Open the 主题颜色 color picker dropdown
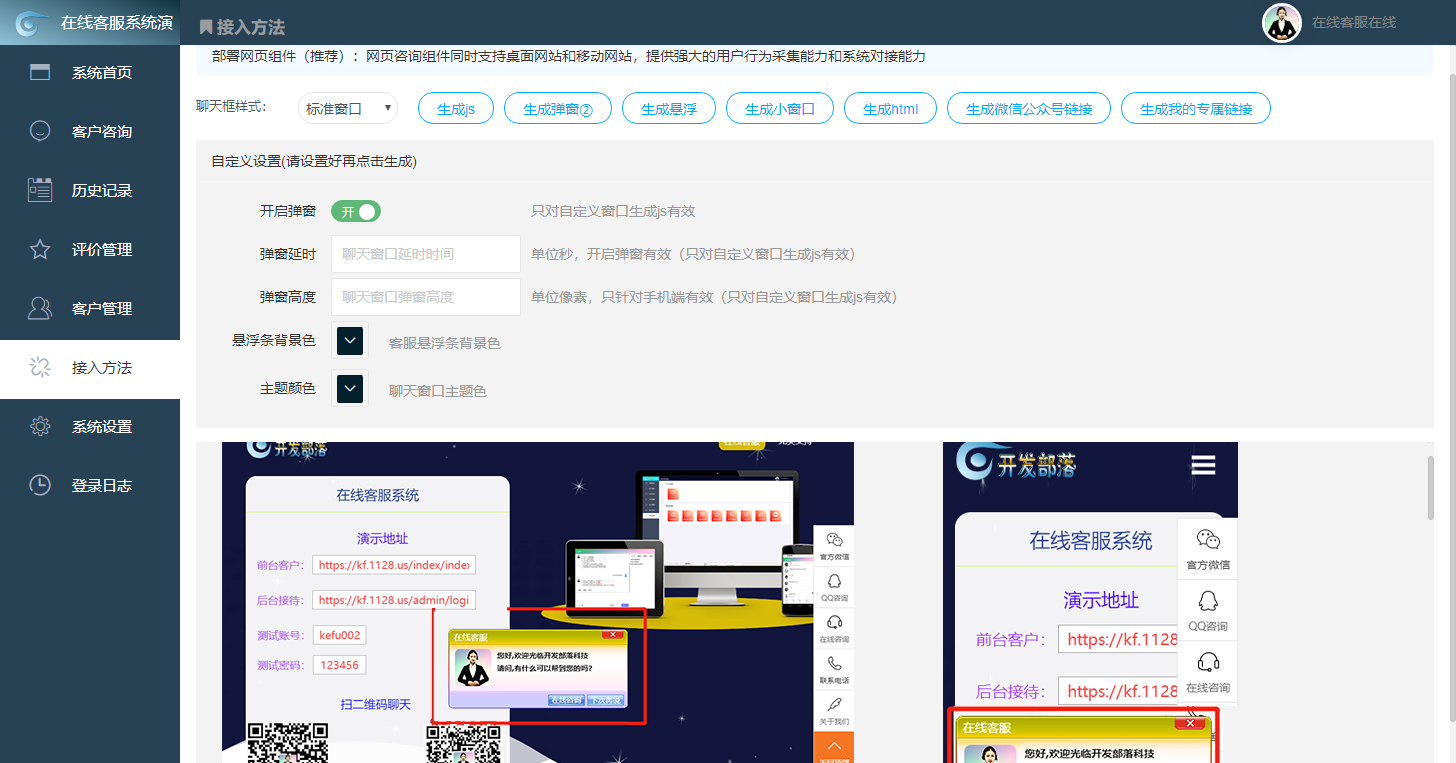Viewport: 1456px width, 763px height. click(350, 388)
